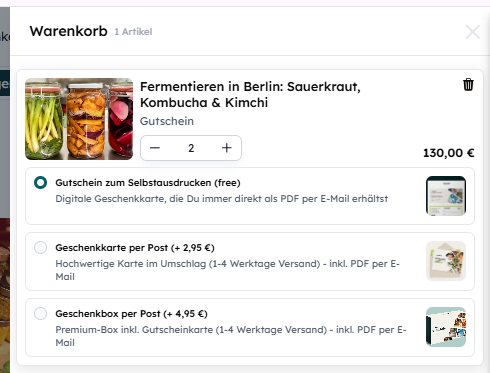Increase voucher quantity with the plus icon
The height and width of the screenshot is (373, 490).
pyautogui.click(x=227, y=148)
